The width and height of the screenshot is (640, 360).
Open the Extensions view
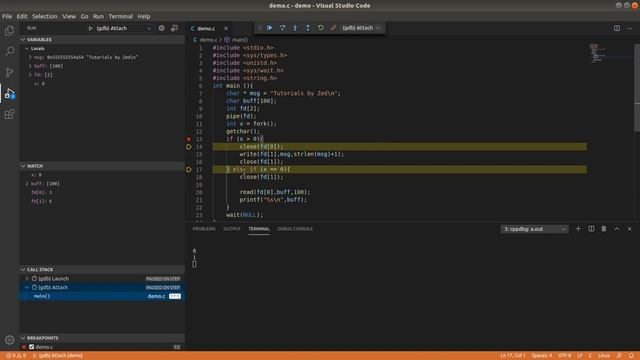(9, 114)
